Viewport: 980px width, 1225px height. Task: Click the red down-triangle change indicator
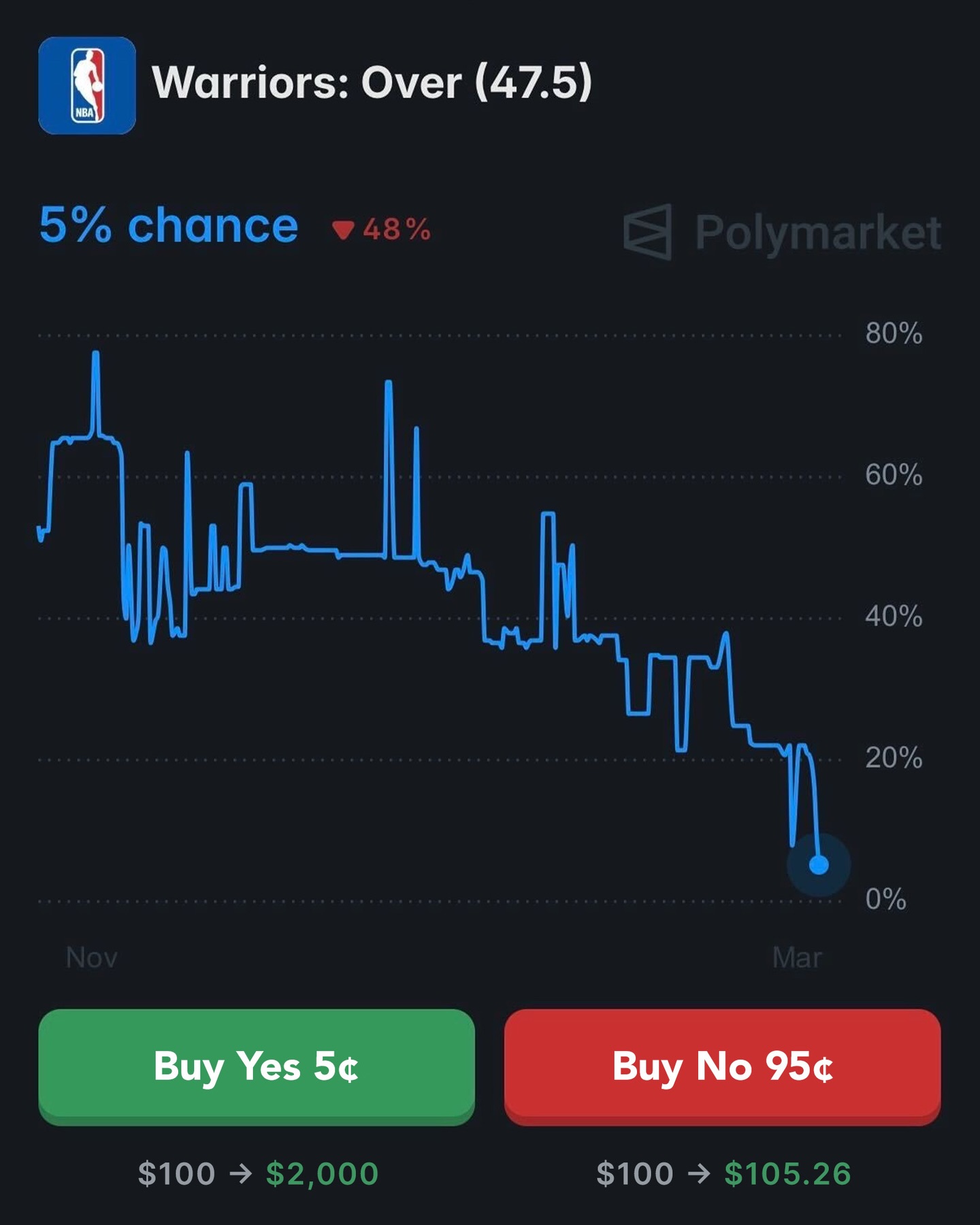tap(343, 230)
